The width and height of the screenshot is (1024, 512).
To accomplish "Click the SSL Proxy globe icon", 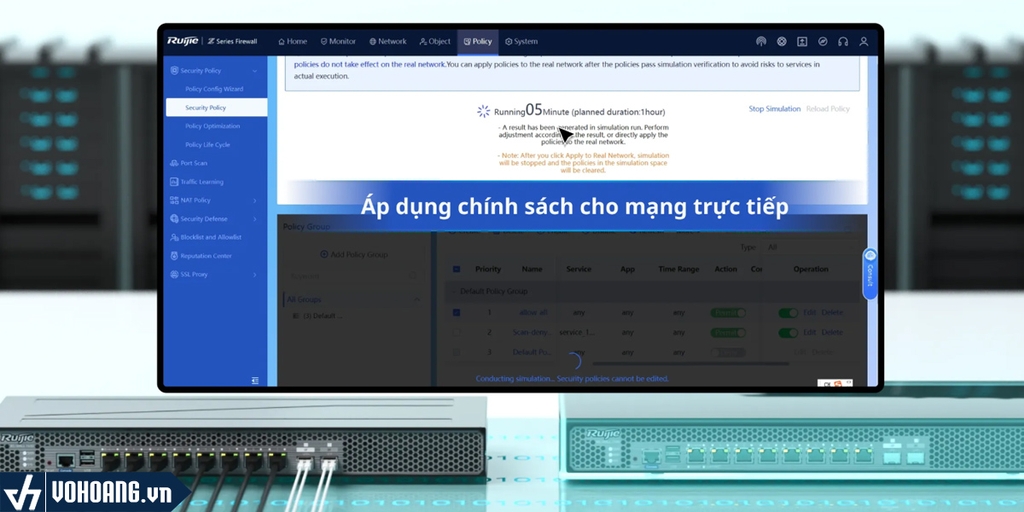I will point(174,275).
